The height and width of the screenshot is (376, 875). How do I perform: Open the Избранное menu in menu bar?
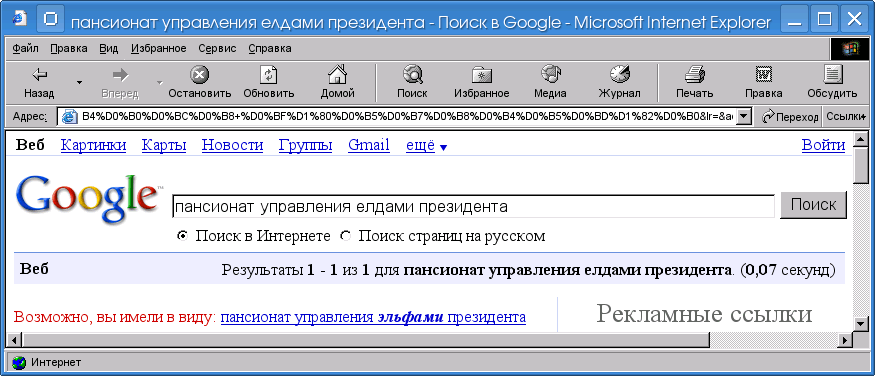[x=159, y=49]
